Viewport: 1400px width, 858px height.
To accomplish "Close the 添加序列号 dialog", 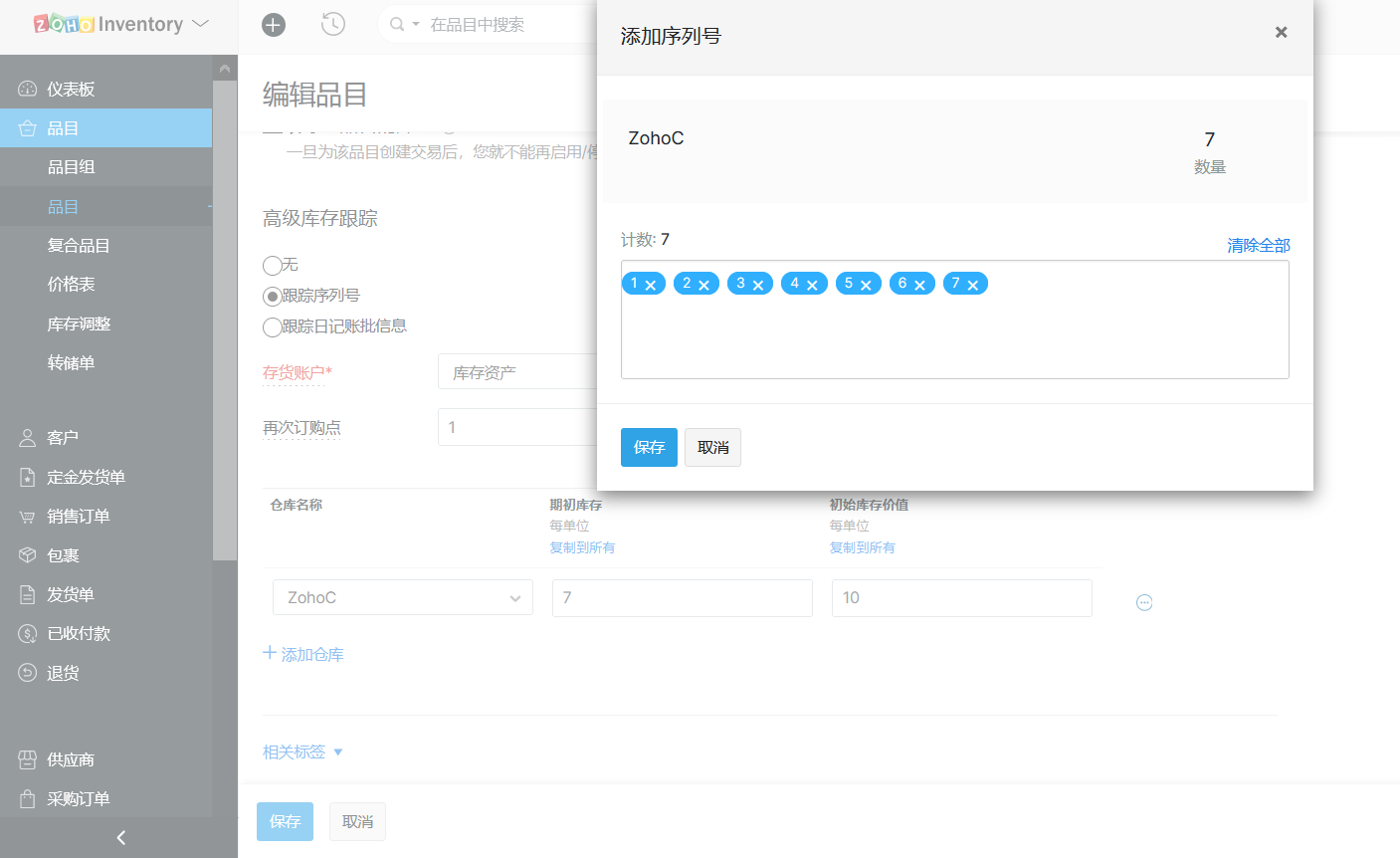I will tap(1281, 33).
